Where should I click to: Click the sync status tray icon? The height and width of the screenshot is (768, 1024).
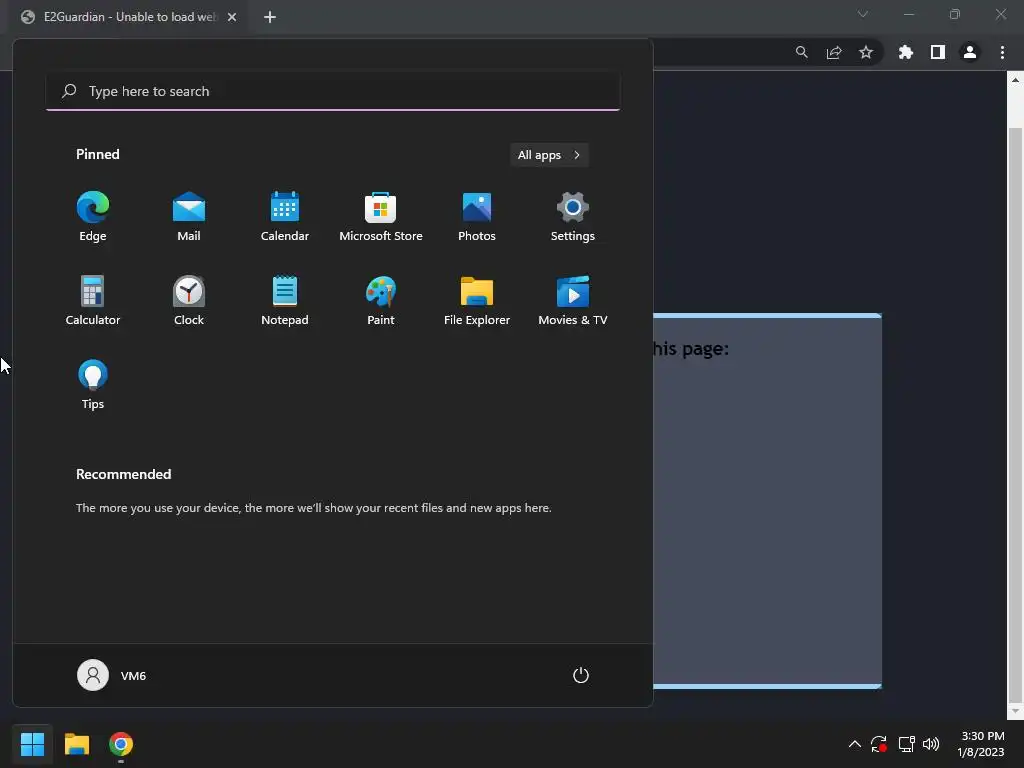coord(879,744)
